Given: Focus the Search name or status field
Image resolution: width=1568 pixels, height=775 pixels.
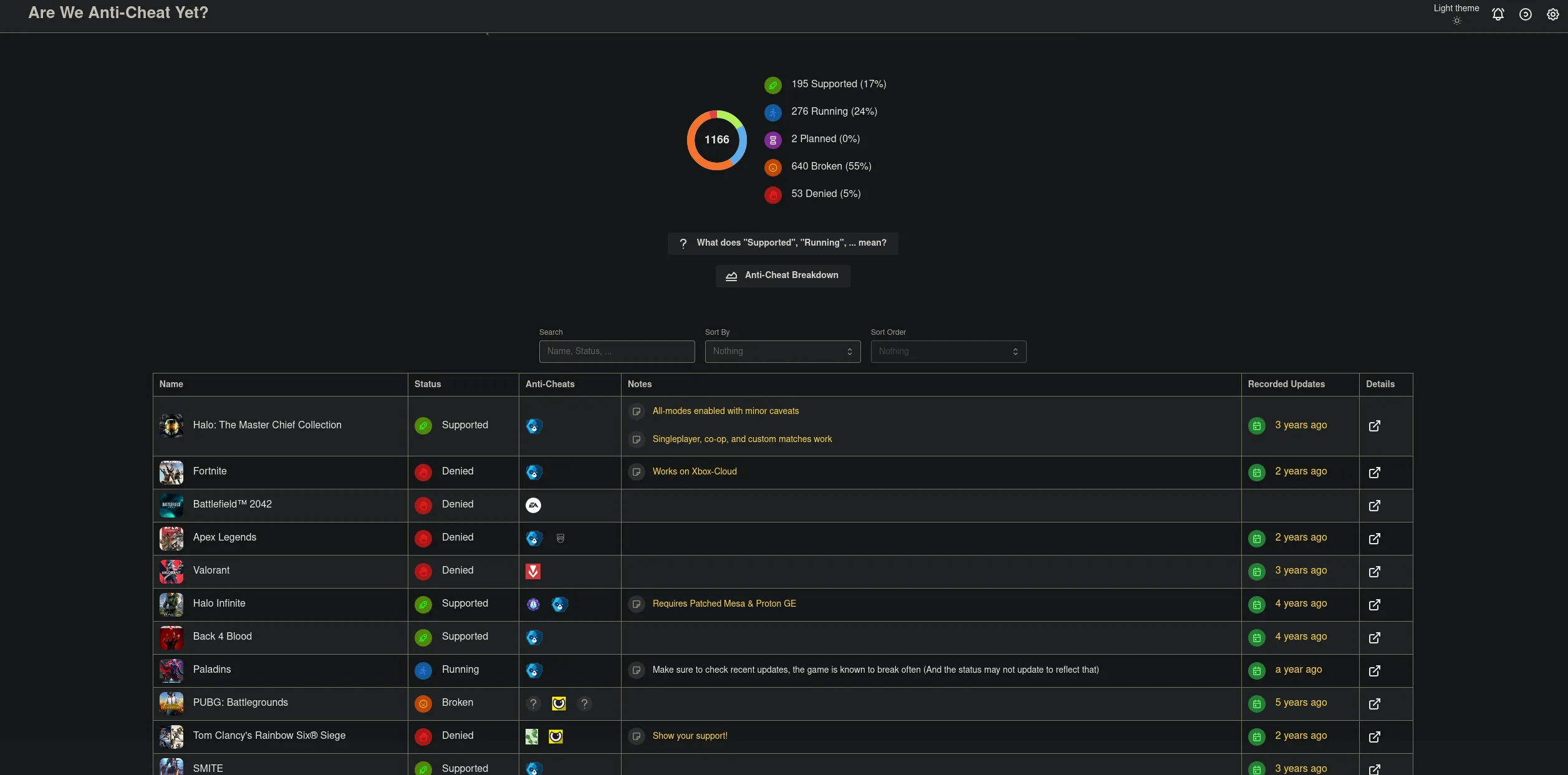Looking at the screenshot, I should pos(617,352).
